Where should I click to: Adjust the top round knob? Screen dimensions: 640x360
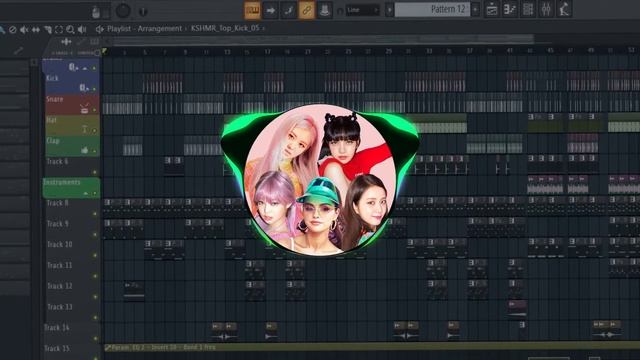pyautogui.click(x=123, y=11)
